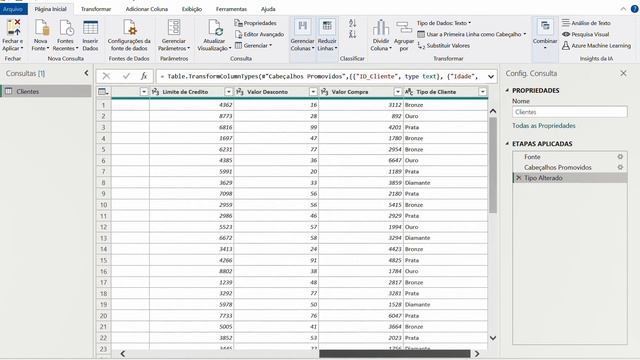Screen dimensions: 640x360
Task: Sort descending with the Z-A icon
Action: (352, 34)
